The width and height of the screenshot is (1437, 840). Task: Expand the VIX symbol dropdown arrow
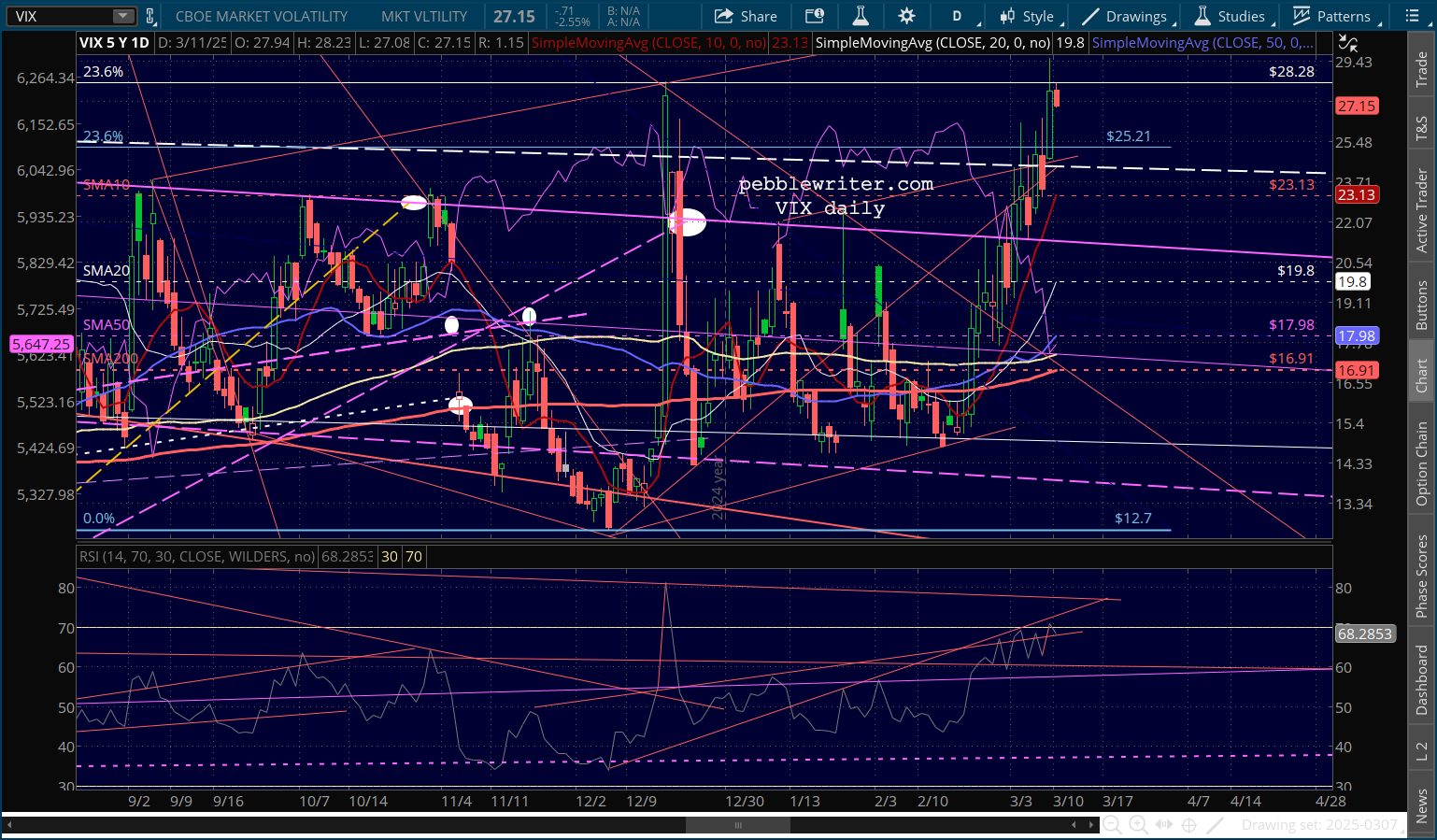click(123, 16)
